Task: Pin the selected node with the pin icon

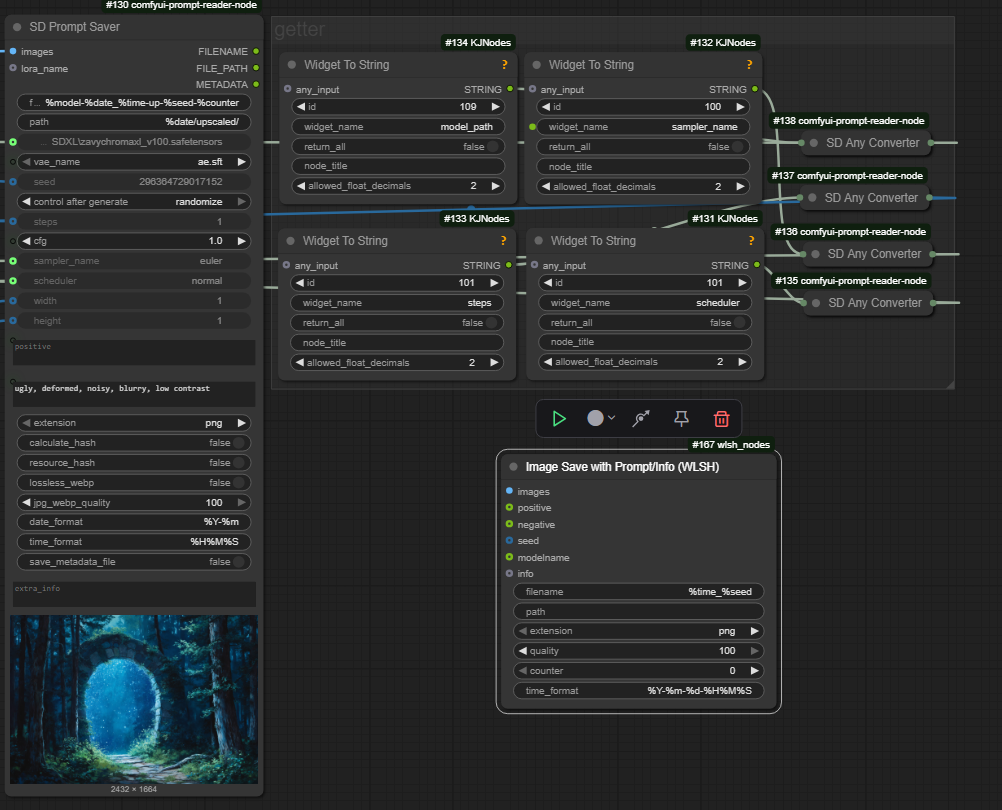Action: [x=681, y=418]
